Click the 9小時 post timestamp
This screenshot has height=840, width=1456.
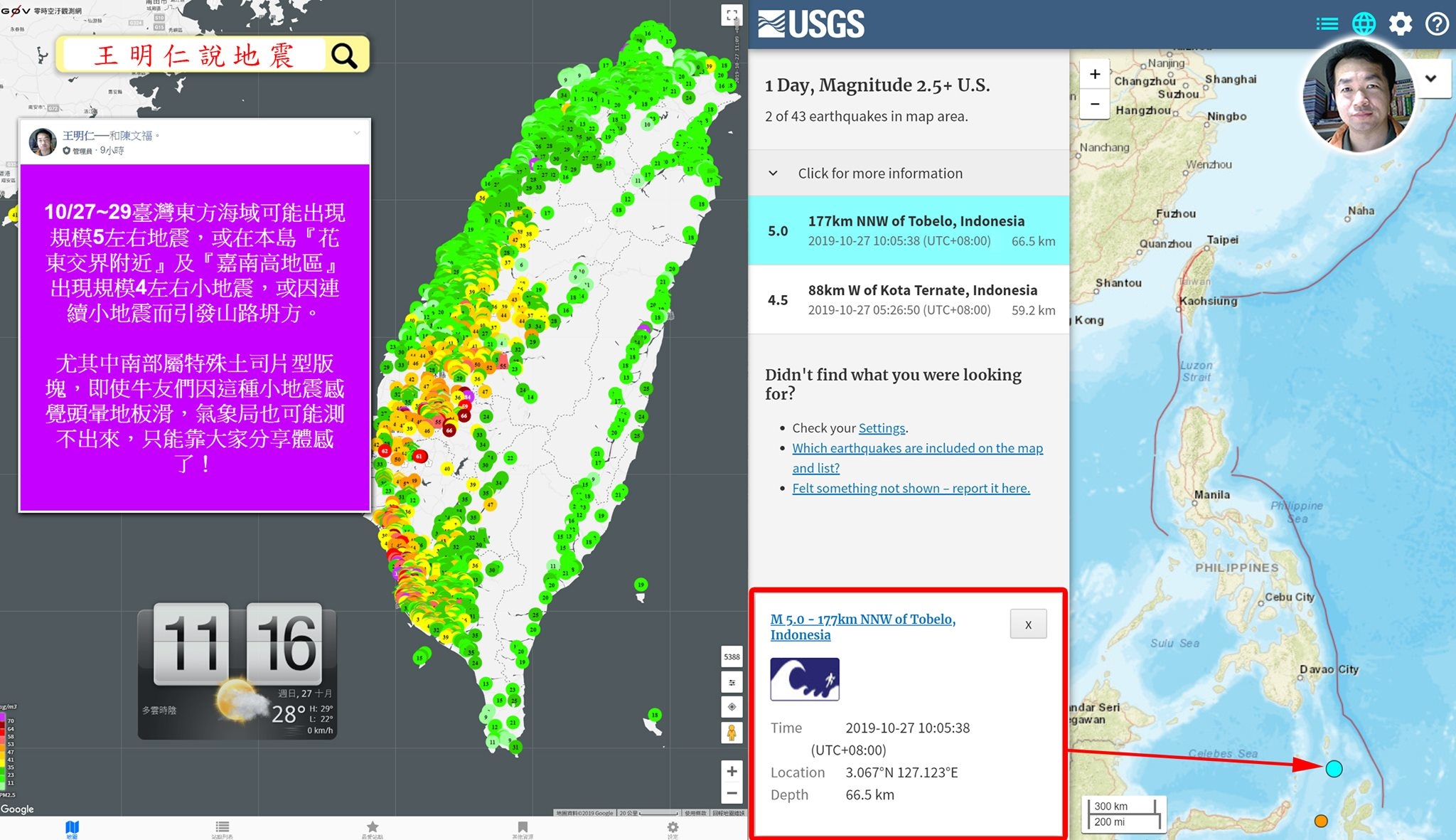click(112, 151)
